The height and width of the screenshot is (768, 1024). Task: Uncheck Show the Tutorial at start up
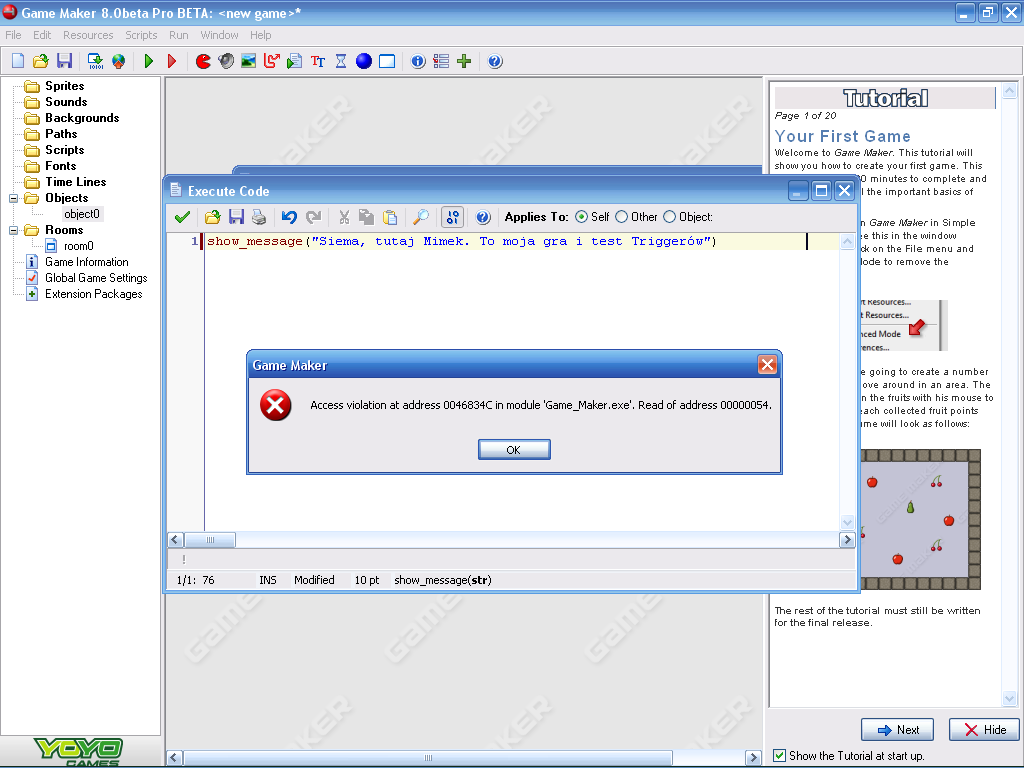click(780, 756)
